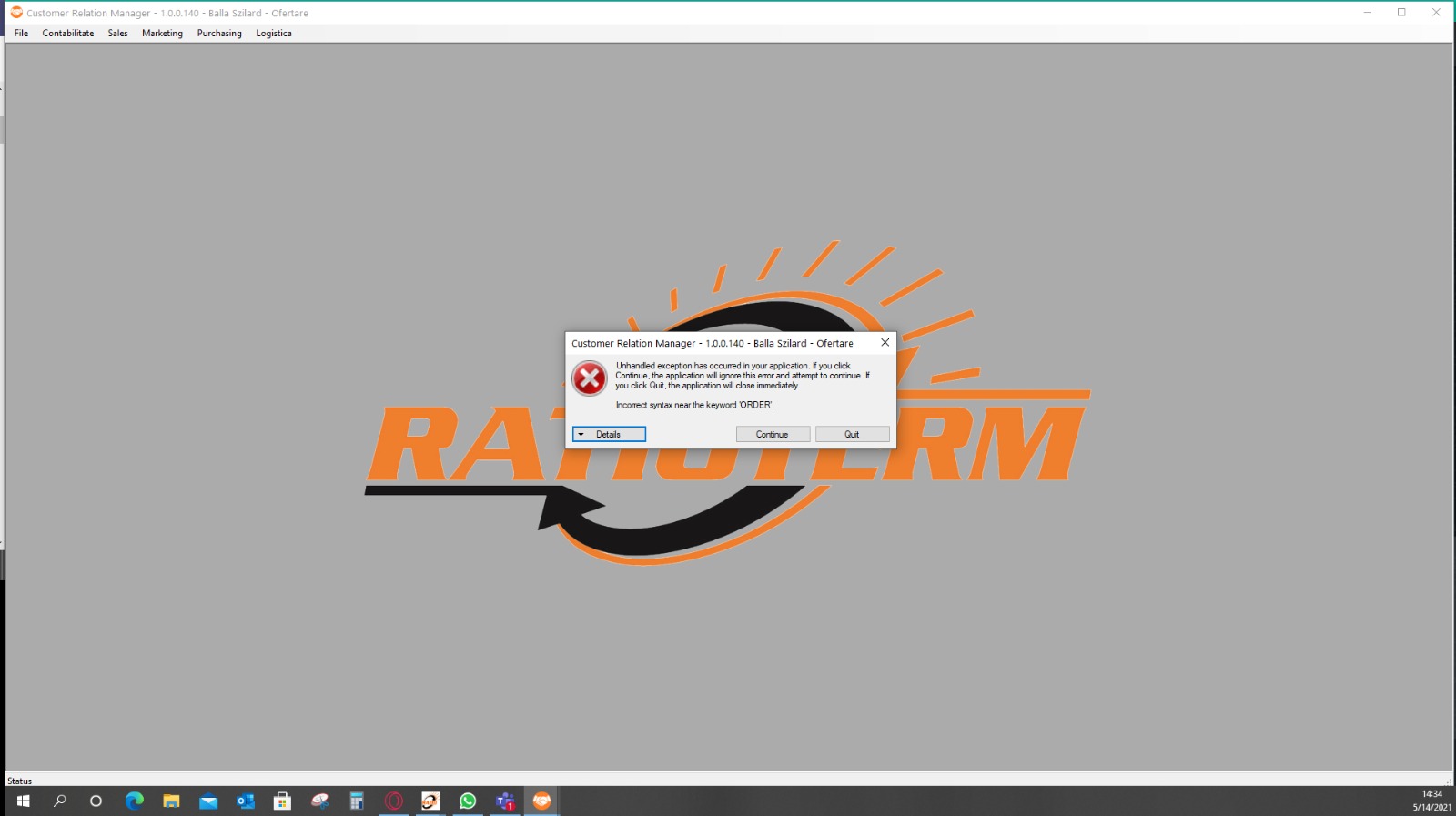This screenshot has width=1456, height=816.
Task: Maximize the Customer Relation Manager main window
Action: [x=1402, y=13]
